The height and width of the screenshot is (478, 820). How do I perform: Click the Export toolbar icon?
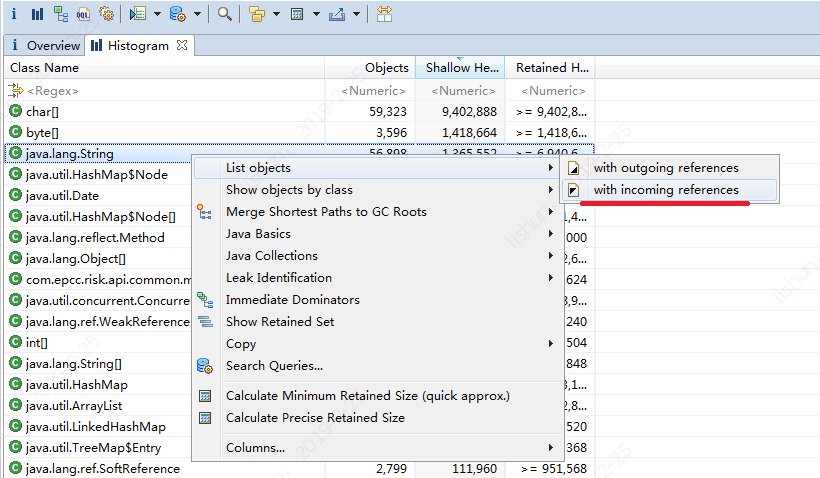[337, 14]
